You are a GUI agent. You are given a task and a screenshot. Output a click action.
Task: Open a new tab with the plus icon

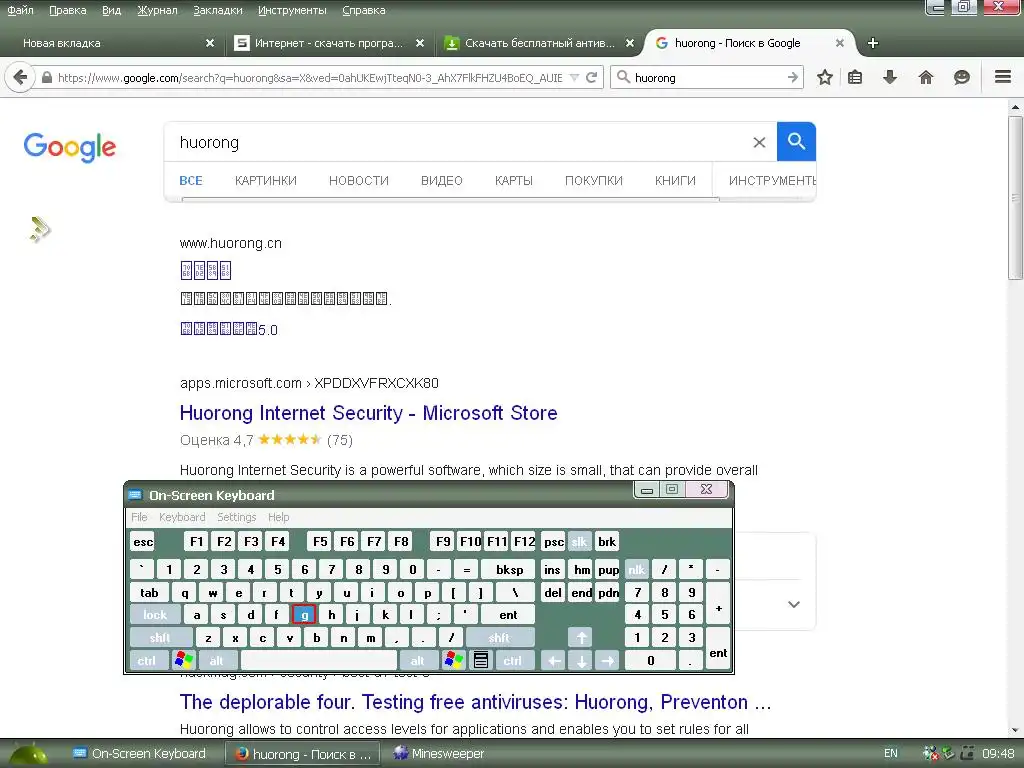(x=872, y=43)
